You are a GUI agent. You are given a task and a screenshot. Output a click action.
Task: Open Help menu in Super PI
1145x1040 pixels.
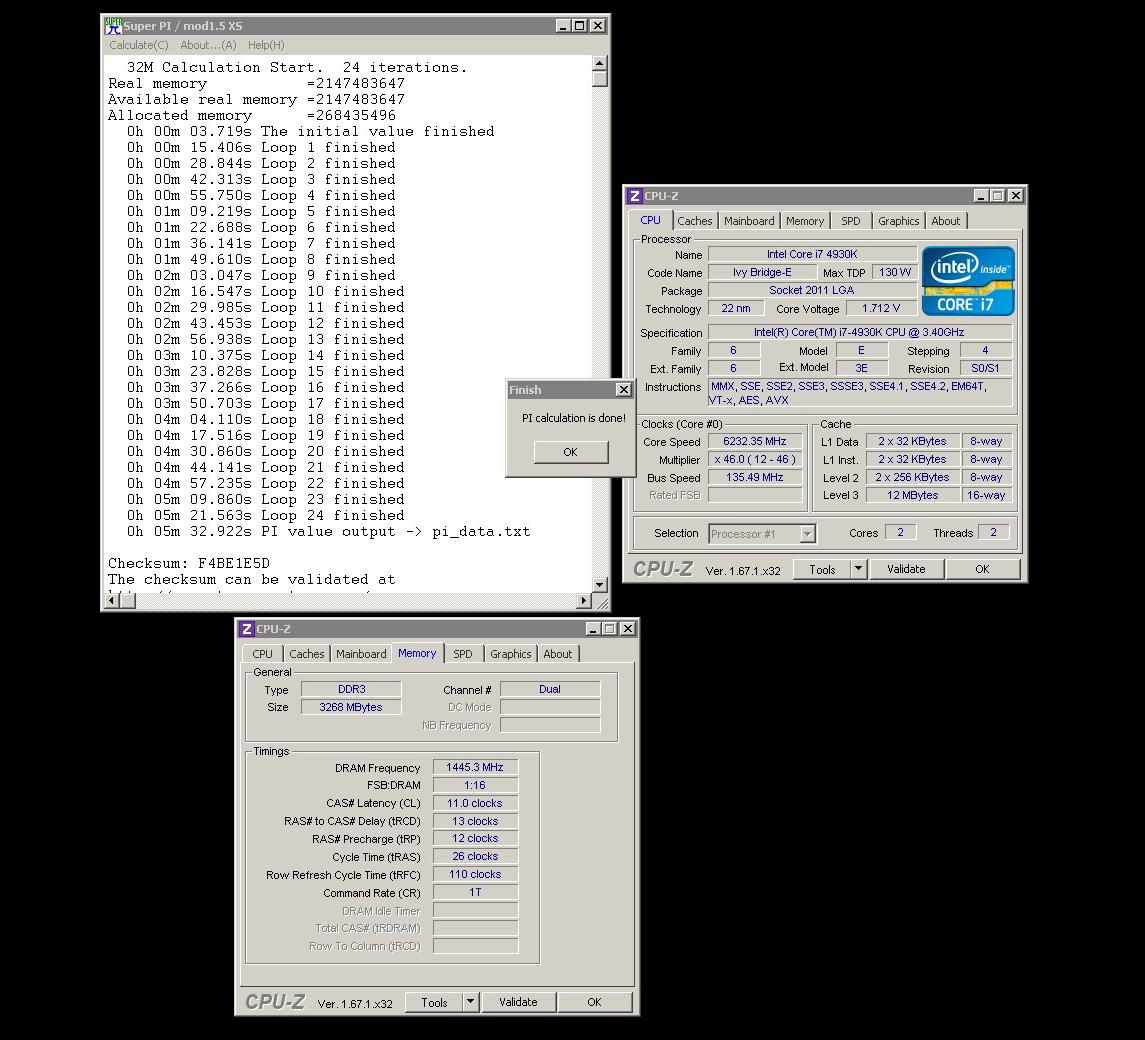(x=266, y=45)
